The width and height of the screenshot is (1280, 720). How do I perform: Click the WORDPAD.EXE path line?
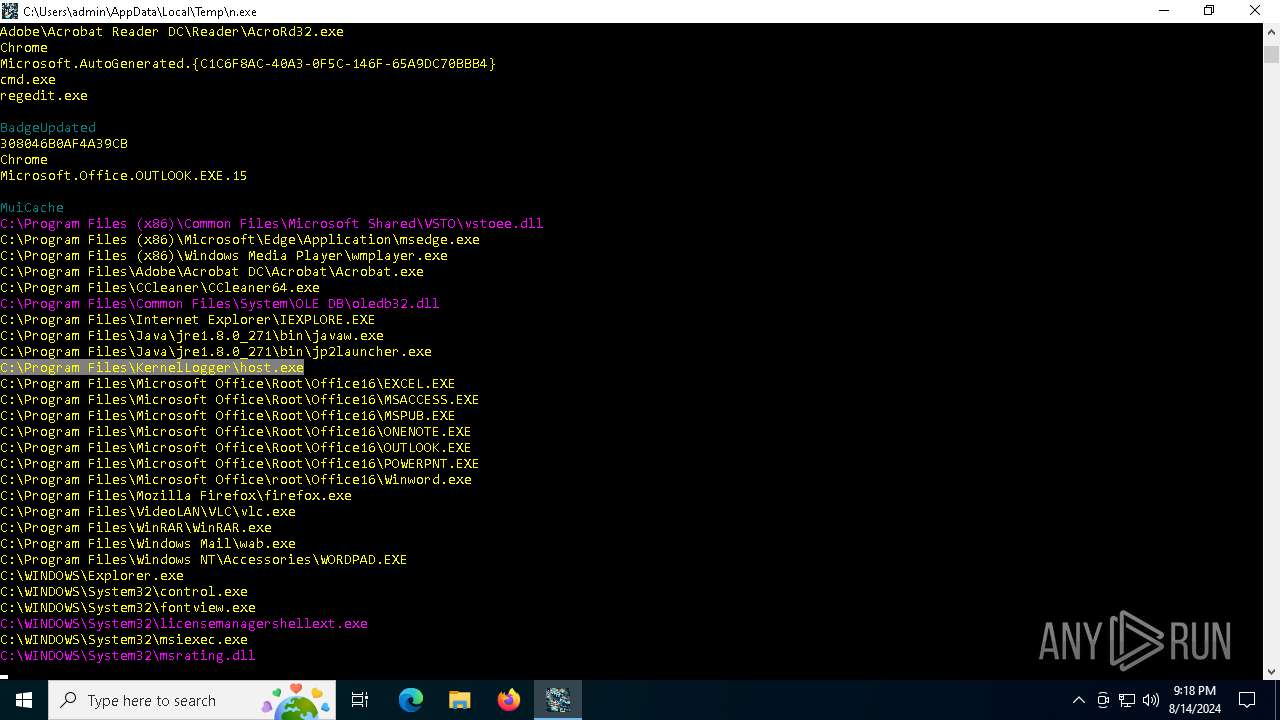tap(204, 560)
